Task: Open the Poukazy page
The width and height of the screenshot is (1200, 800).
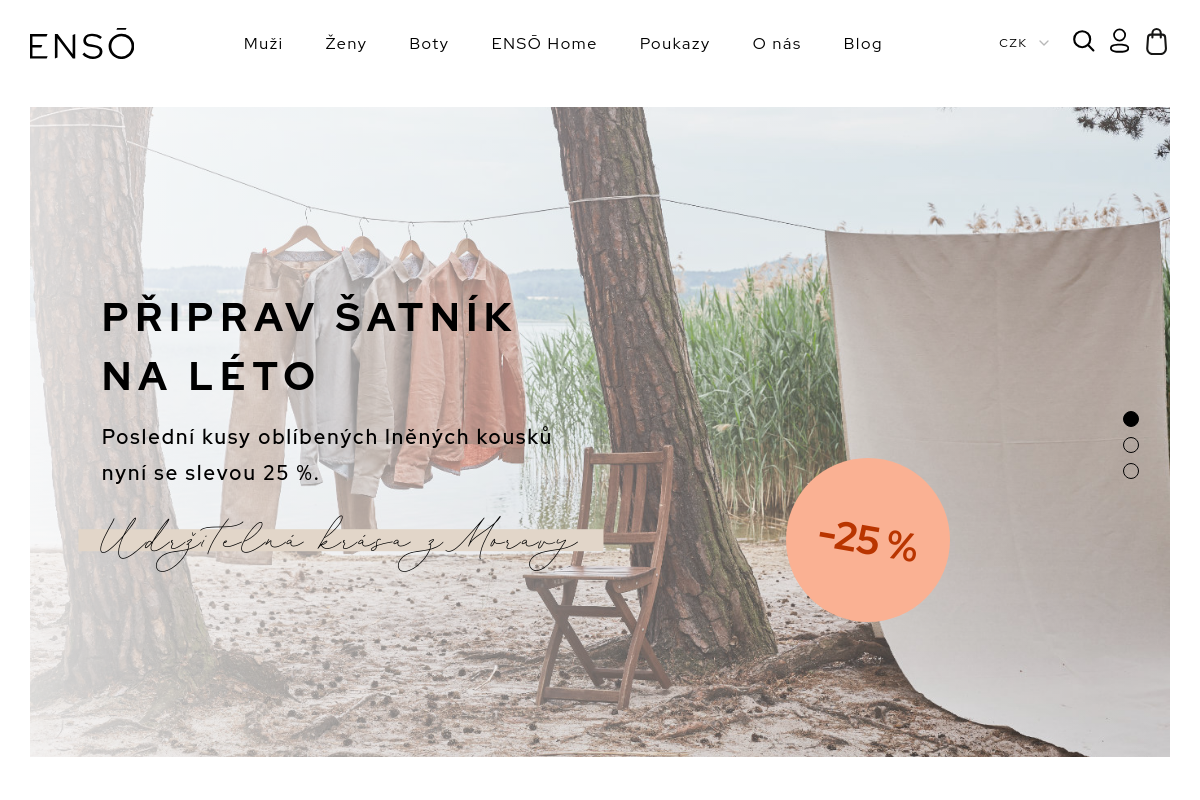Action: click(x=675, y=44)
